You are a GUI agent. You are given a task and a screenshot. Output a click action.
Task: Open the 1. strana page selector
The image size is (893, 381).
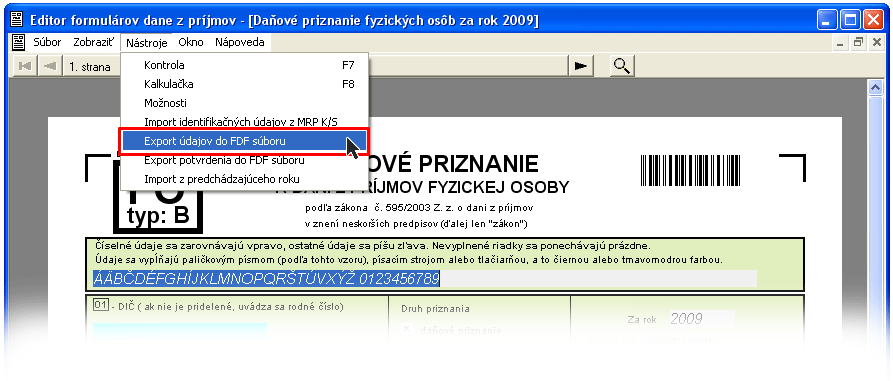tap(91, 67)
